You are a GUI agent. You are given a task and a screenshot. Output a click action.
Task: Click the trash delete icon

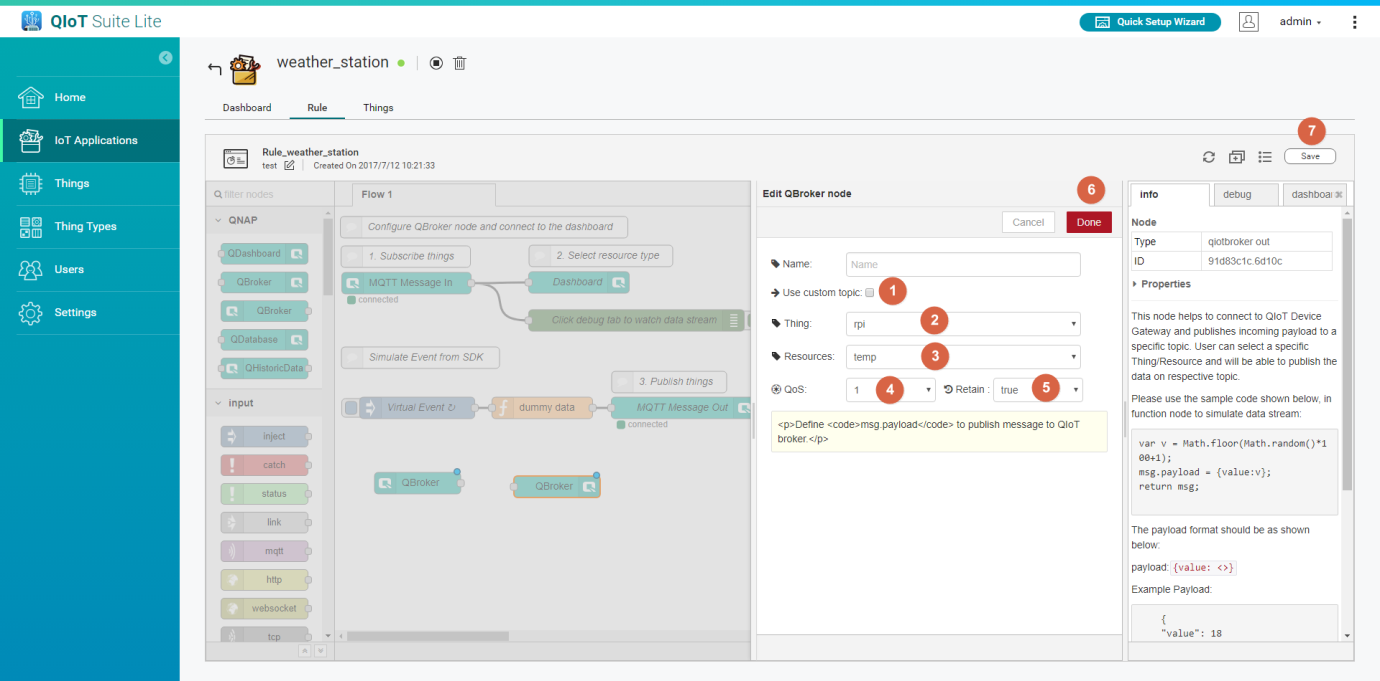click(x=460, y=63)
